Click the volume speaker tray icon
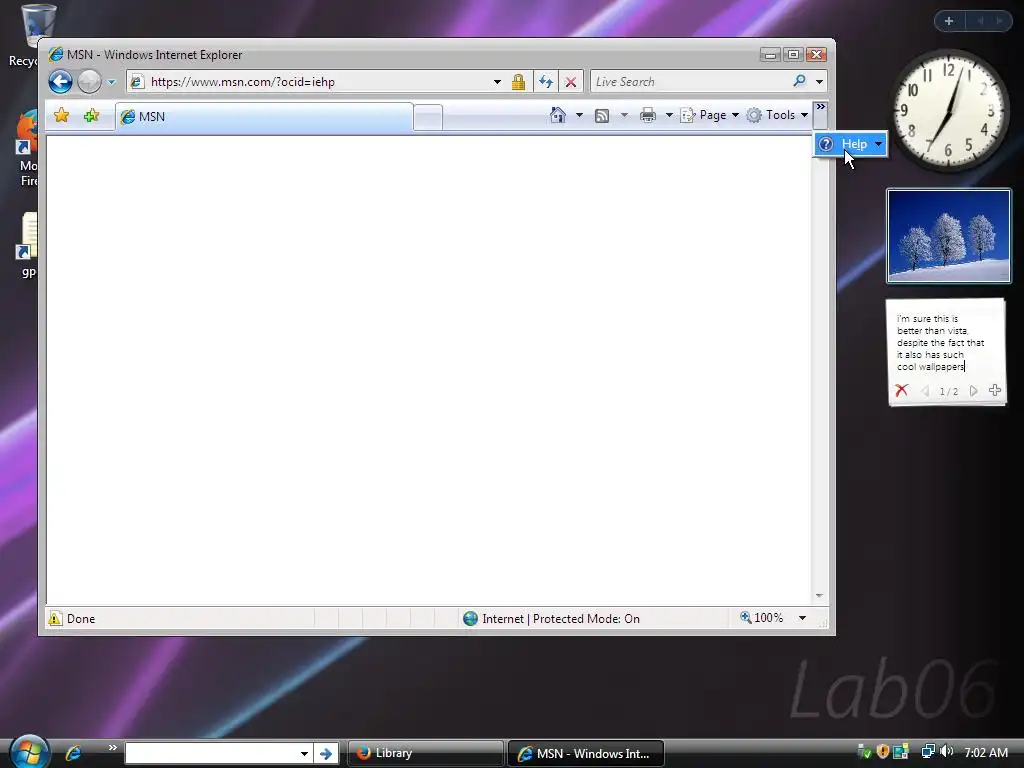Image resolution: width=1024 pixels, height=768 pixels. 948,752
